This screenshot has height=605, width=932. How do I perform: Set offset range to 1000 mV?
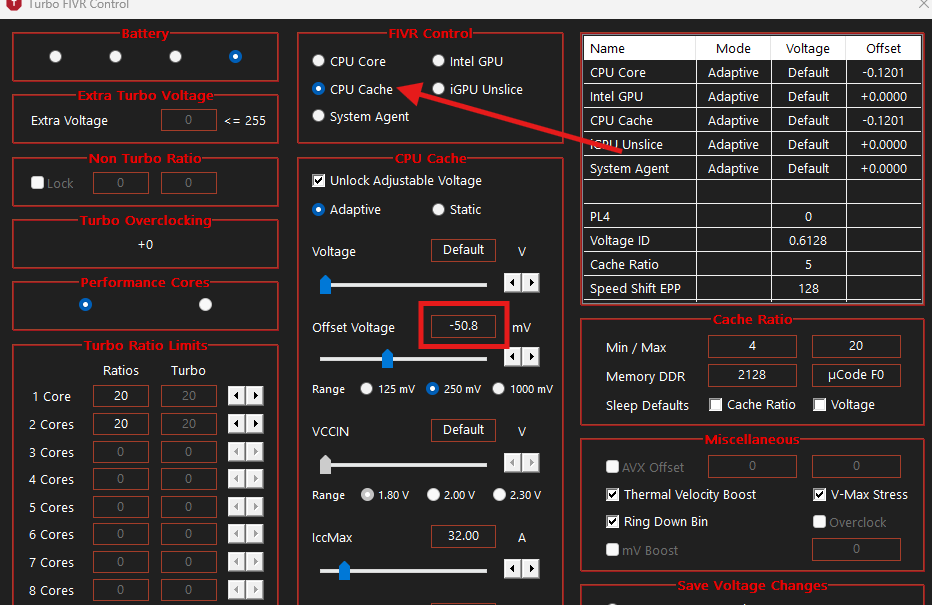[499, 389]
